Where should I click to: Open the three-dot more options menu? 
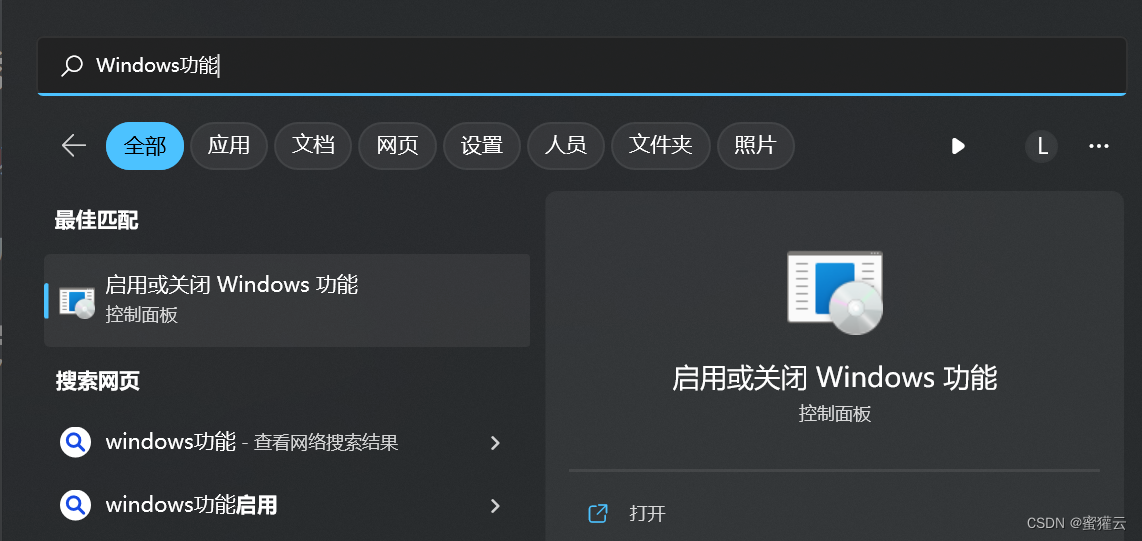coord(1098,146)
